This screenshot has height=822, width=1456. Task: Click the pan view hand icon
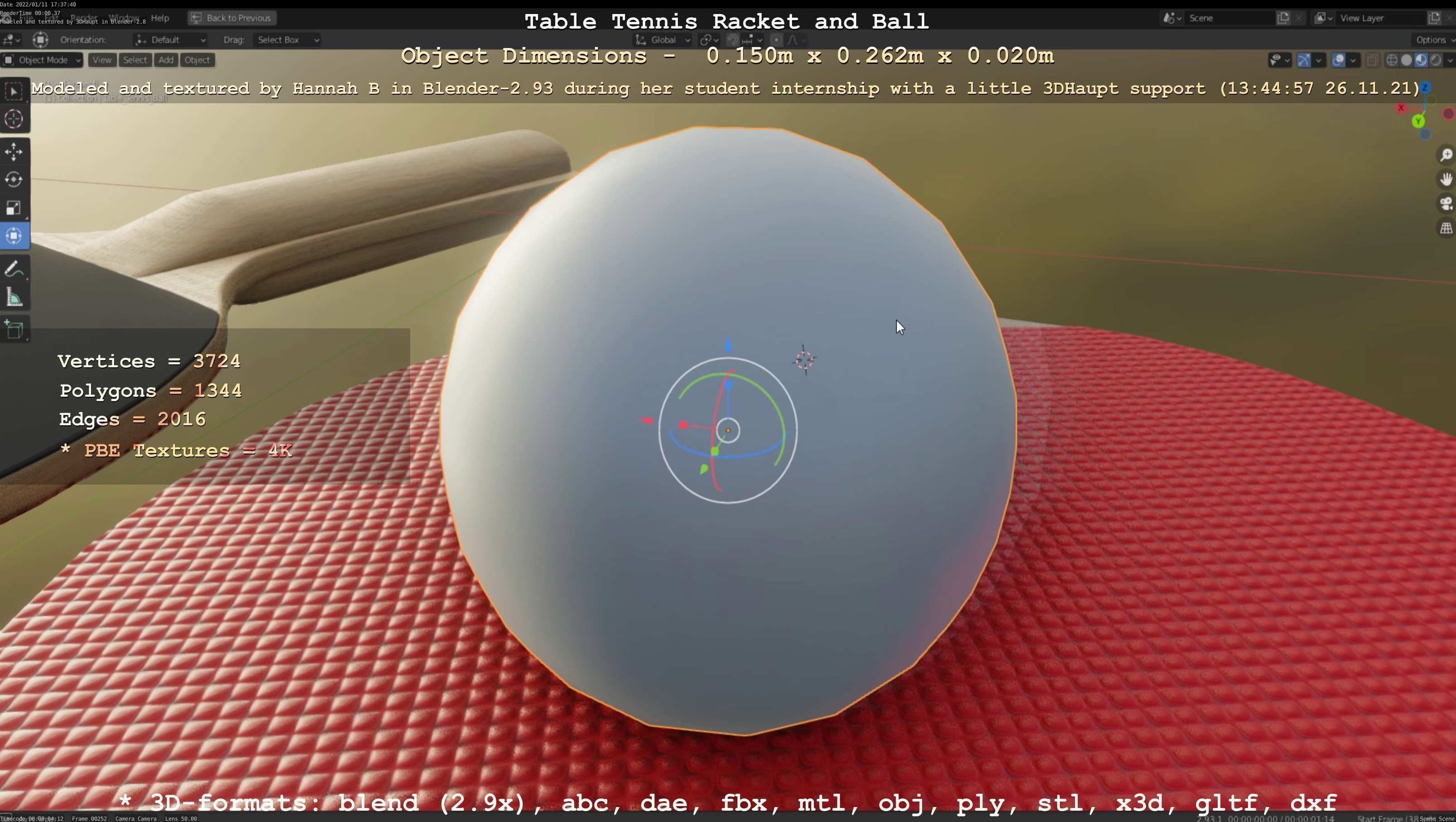pos(1446,179)
